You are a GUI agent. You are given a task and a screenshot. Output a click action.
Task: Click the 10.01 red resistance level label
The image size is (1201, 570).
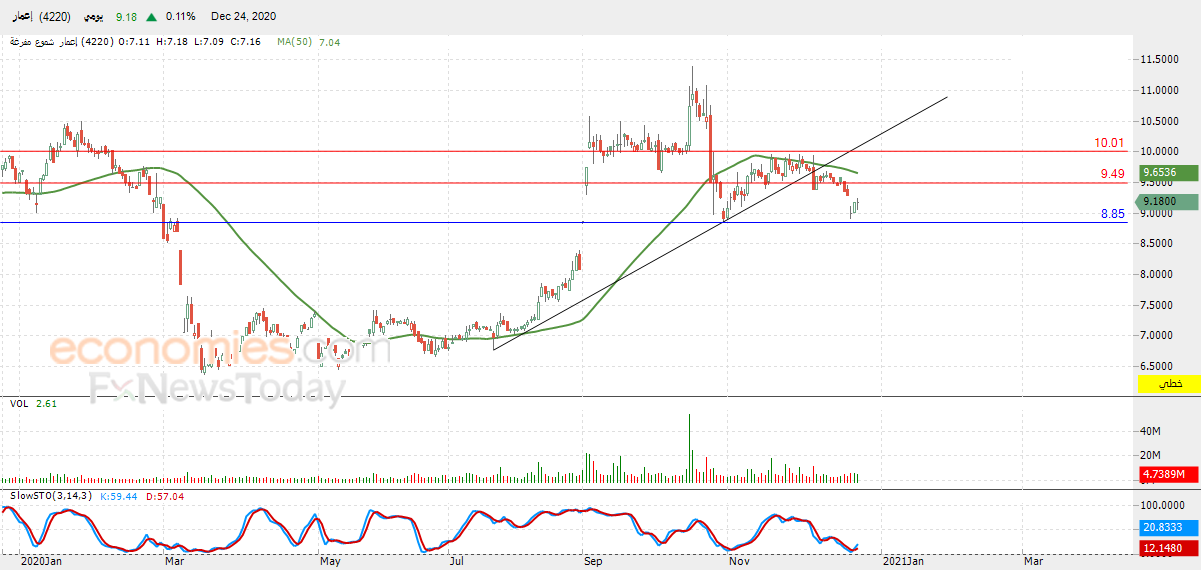point(1111,143)
